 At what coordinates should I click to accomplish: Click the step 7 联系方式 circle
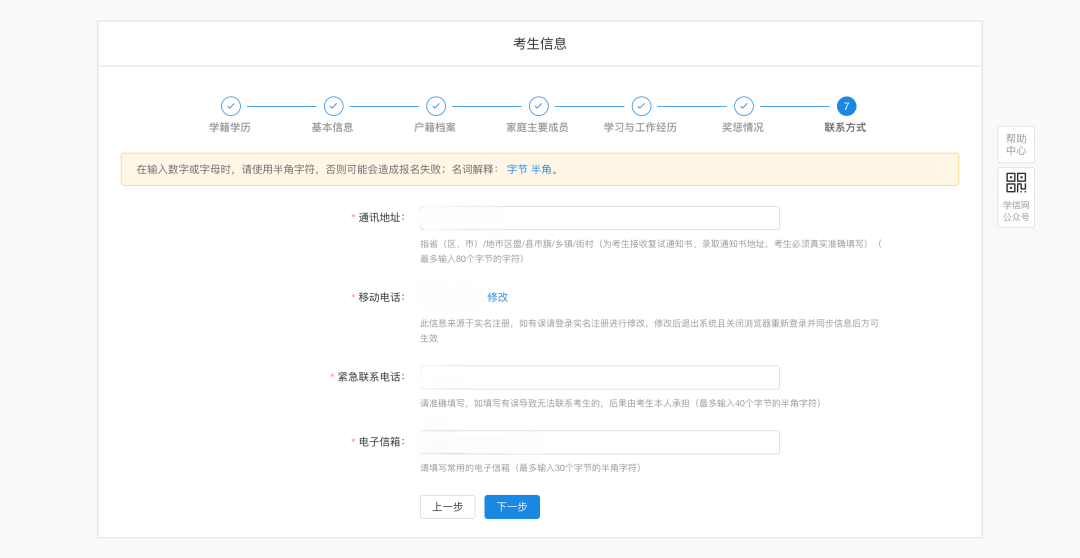(846, 106)
